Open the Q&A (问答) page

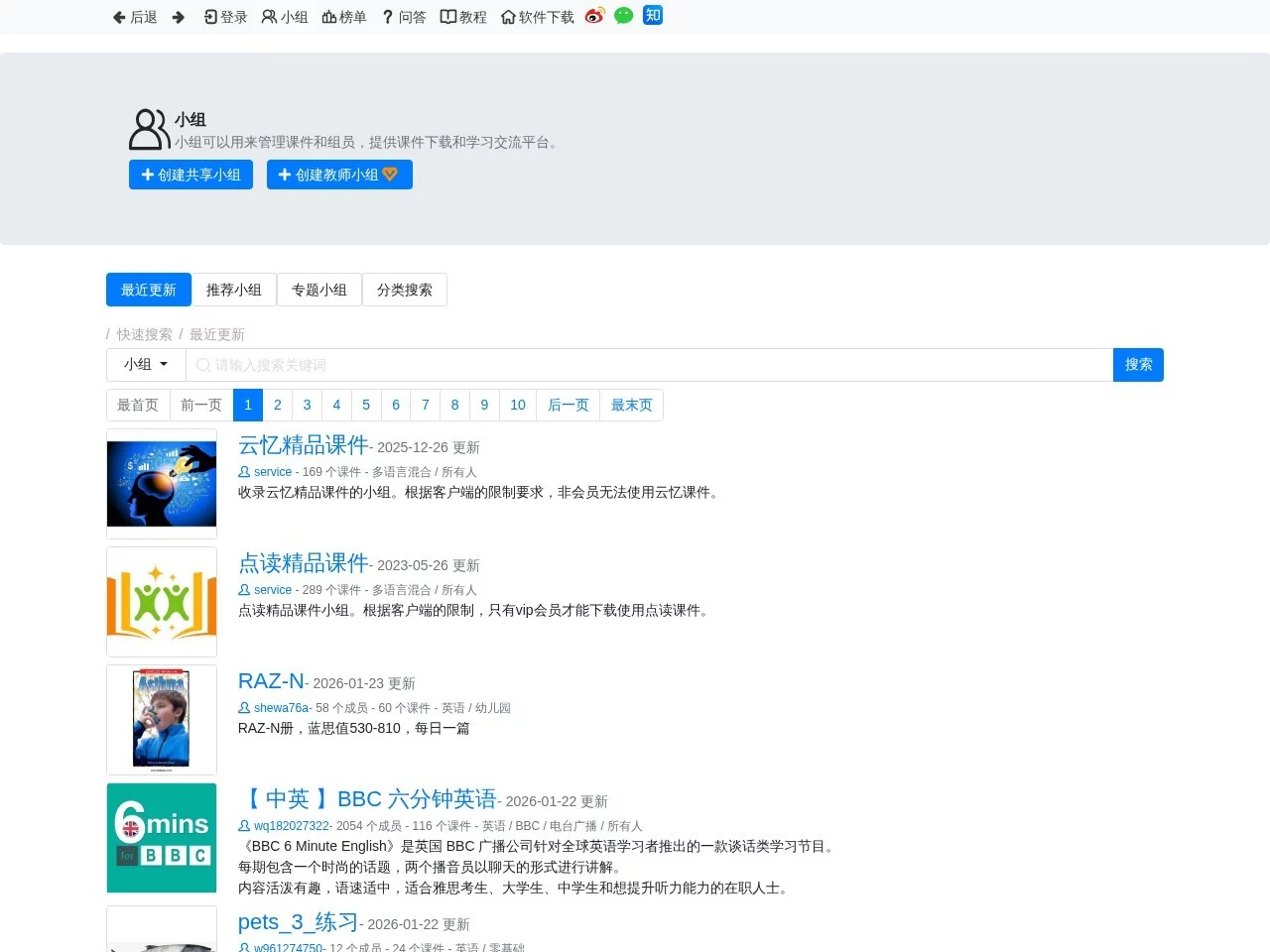[x=404, y=17]
